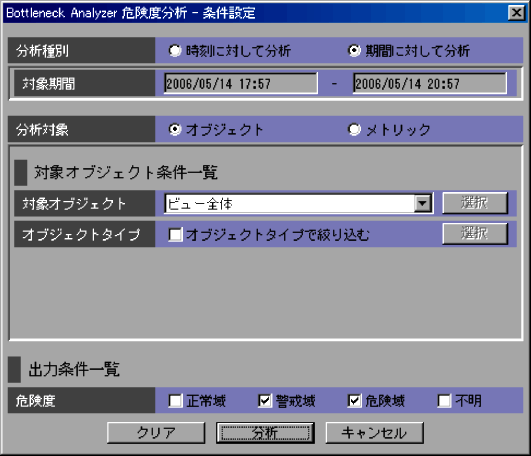Uncheck the 危険域 risk level box

click(355, 401)
